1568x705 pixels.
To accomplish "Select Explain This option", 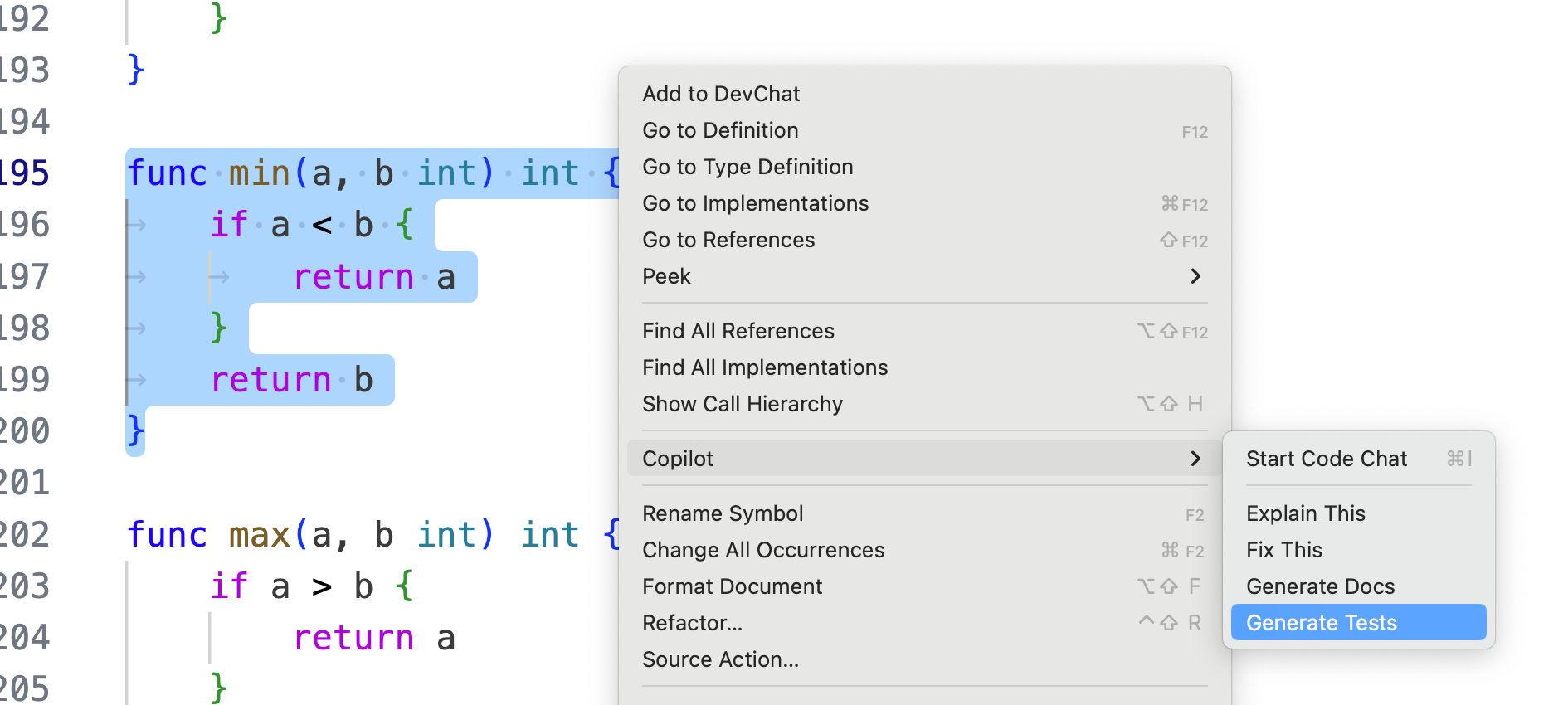I will [x=1305, y=513].
